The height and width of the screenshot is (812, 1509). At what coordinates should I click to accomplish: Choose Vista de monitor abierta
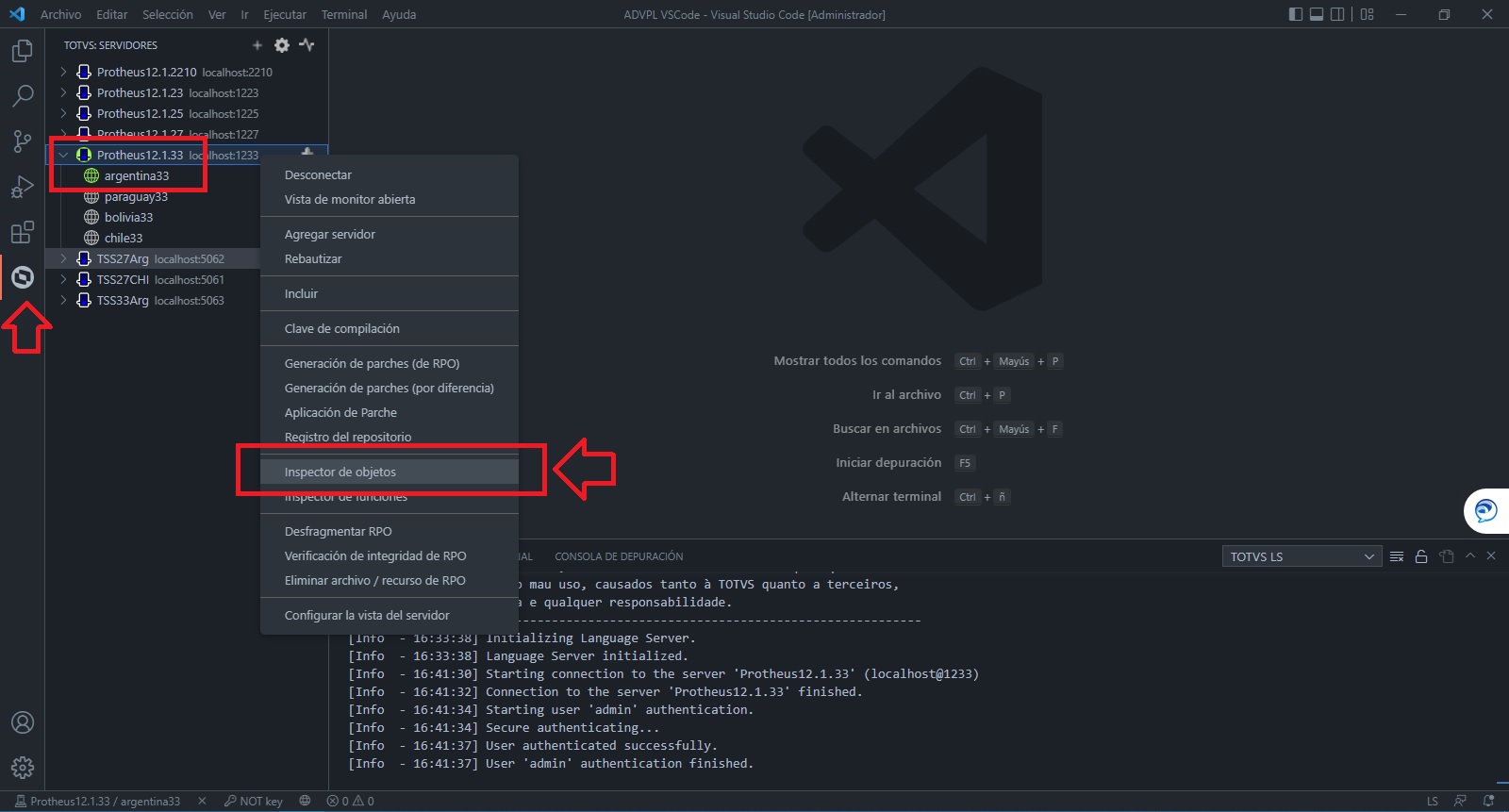coord(390,199)
